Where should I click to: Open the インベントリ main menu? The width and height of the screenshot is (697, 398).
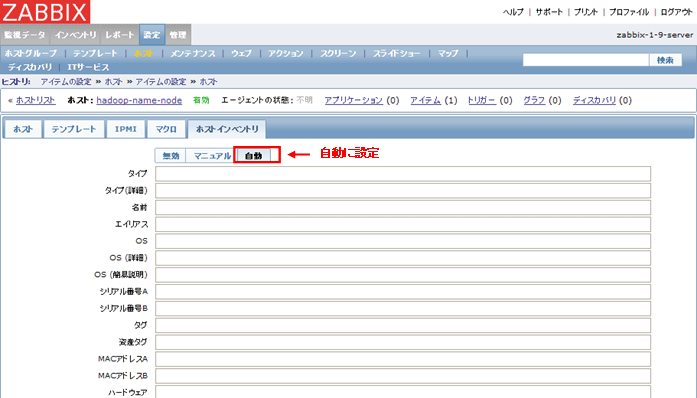[x=76, y=35]
